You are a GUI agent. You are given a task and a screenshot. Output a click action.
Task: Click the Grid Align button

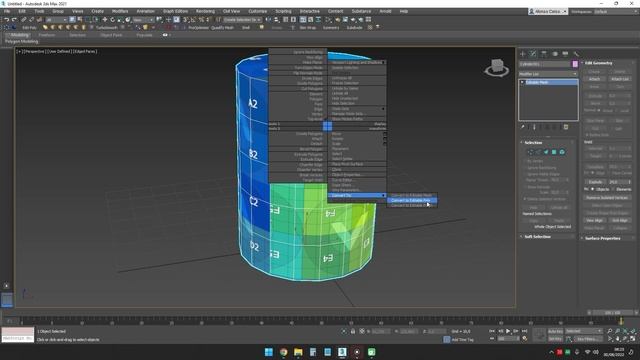pos(620,220)
